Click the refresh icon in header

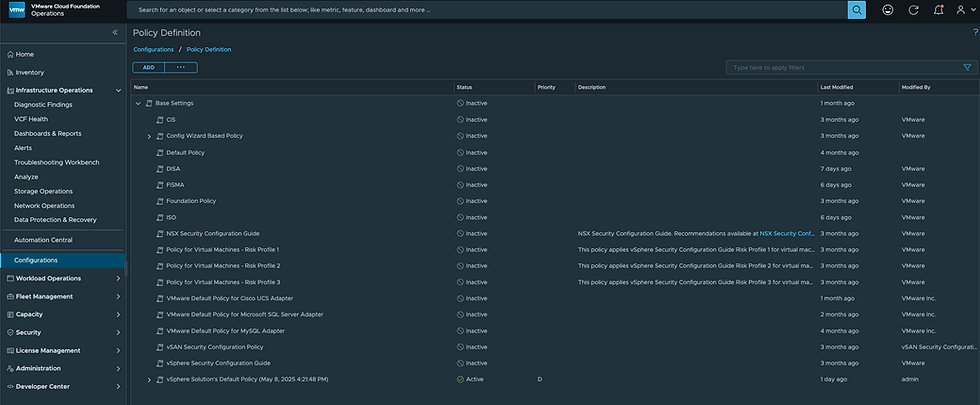(x=913, y=9)
